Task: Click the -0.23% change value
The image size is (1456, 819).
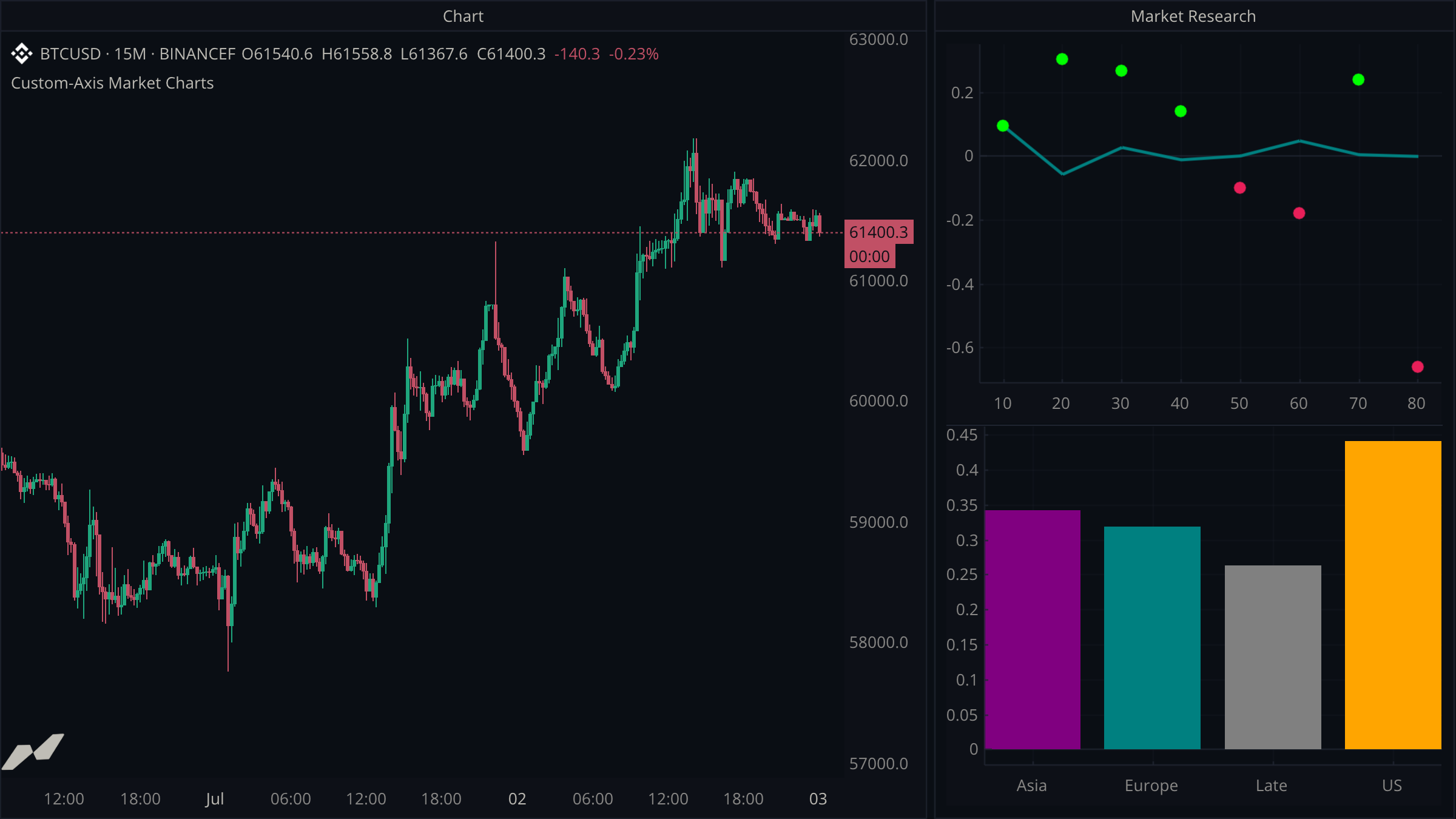Action: click(634, 54)
